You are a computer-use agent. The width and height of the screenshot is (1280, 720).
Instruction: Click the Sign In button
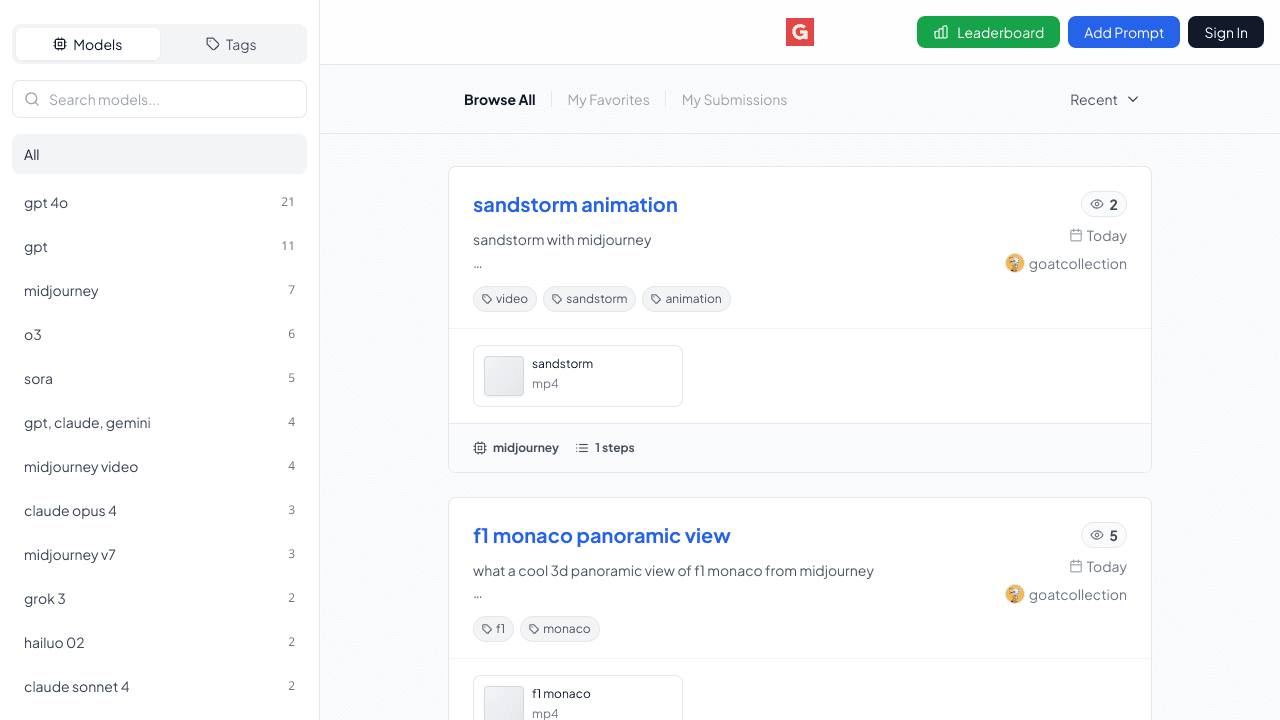point(1226,32)
